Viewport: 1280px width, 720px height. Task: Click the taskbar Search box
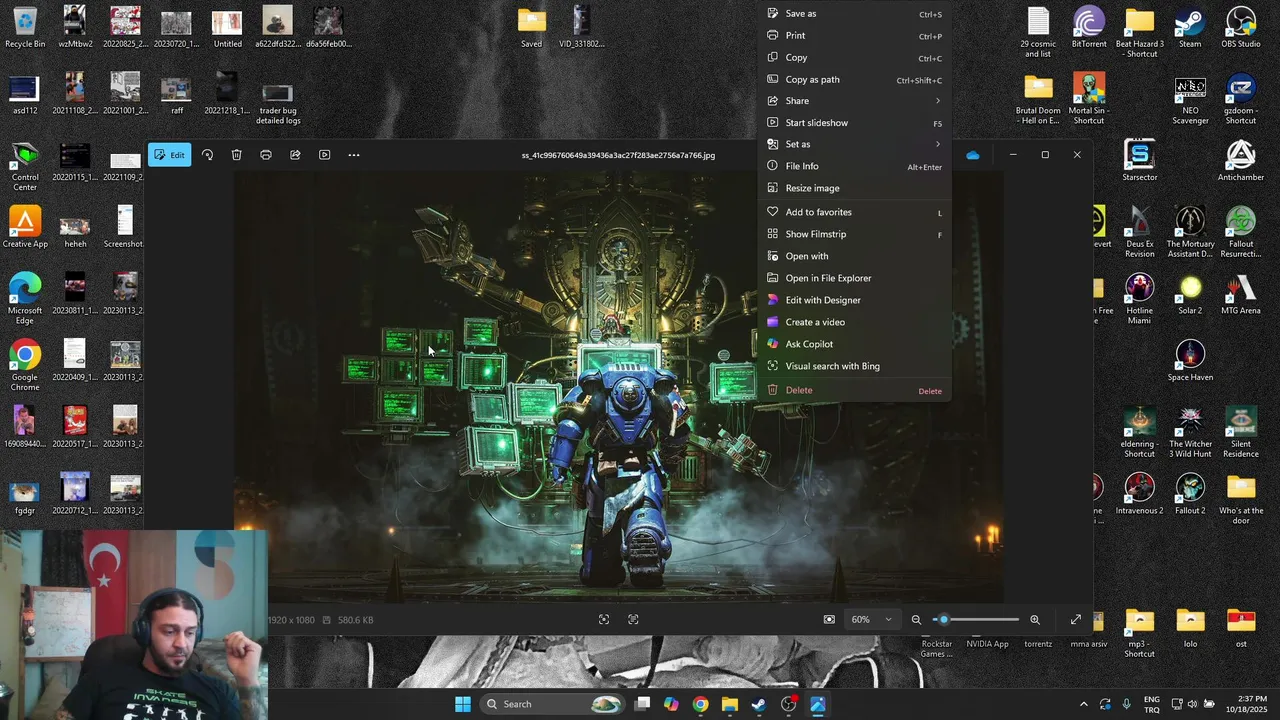[553, 704]
